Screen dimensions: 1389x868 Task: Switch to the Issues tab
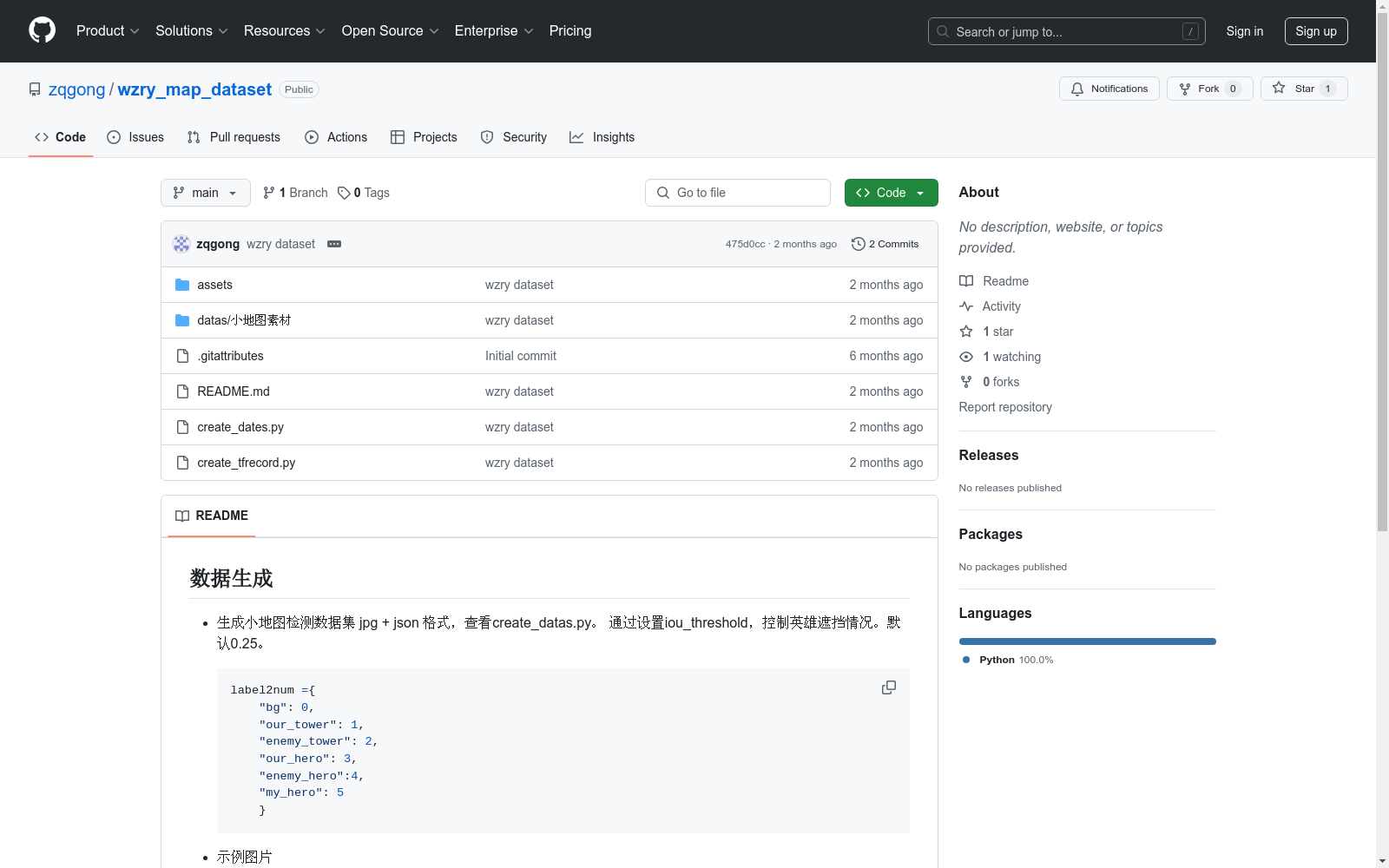tap(135, 137)
